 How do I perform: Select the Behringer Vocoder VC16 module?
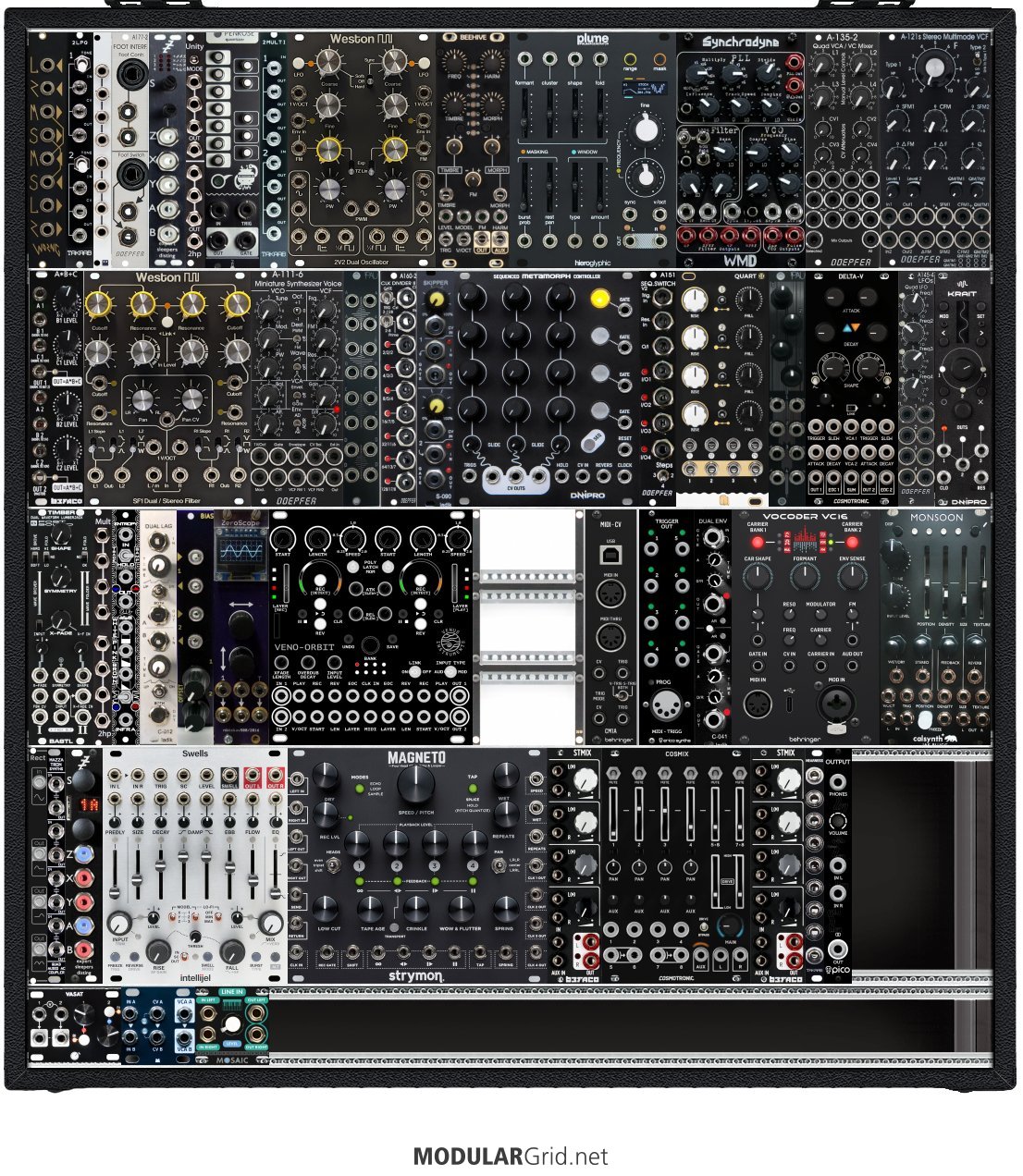(x=805, y=627)
